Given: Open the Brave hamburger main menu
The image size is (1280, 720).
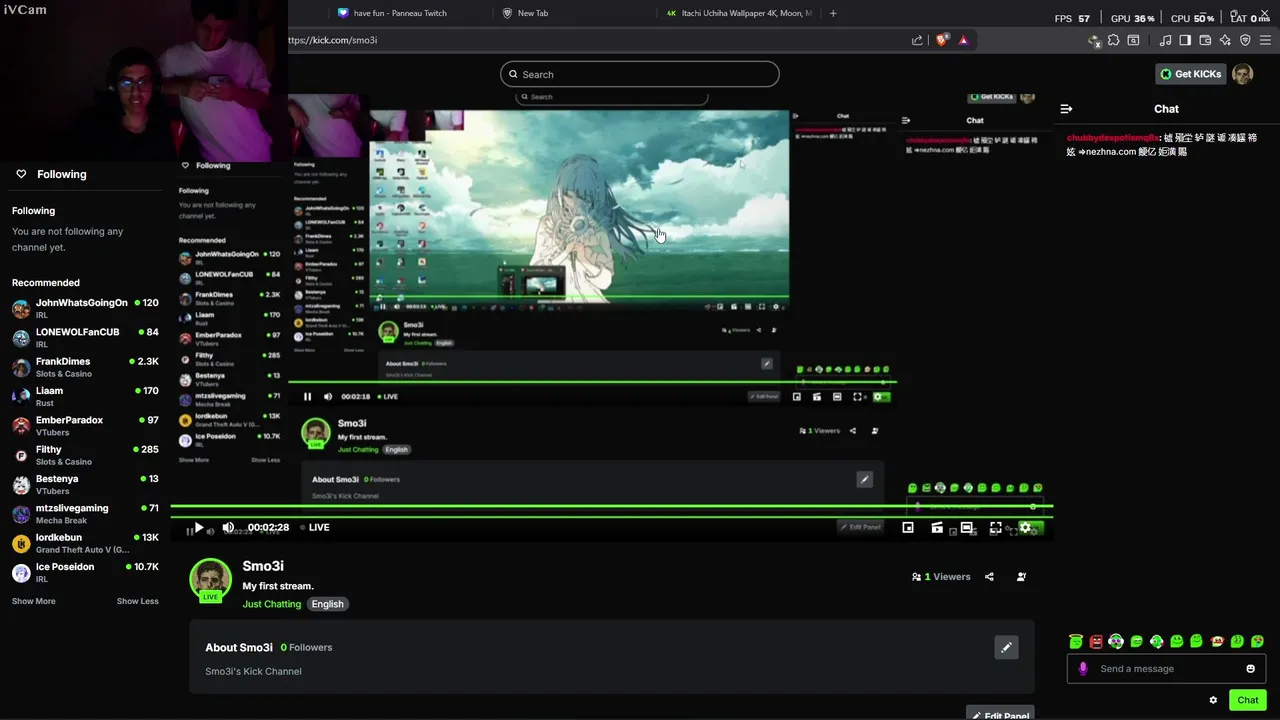Looking at the screenshot, I should click(x=1265, y=40).
